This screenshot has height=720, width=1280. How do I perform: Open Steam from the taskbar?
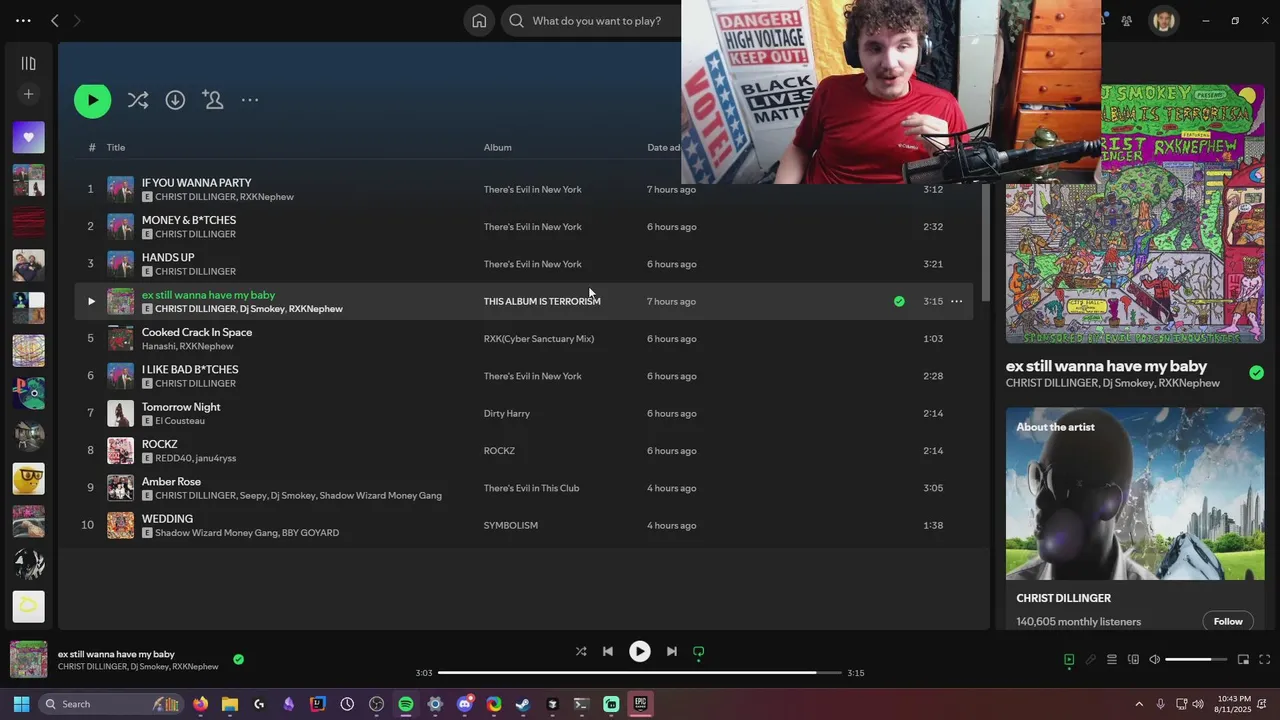point(523,704)
